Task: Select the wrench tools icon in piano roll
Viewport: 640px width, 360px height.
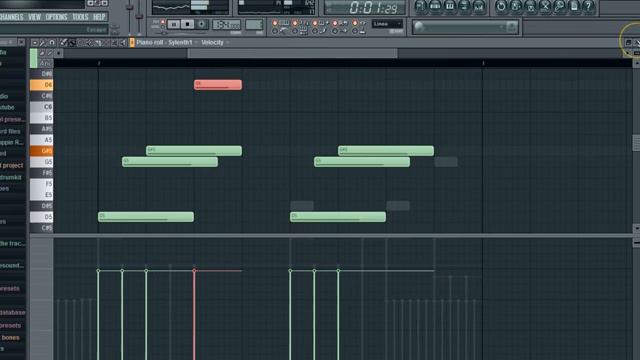Action: point(43,42)
